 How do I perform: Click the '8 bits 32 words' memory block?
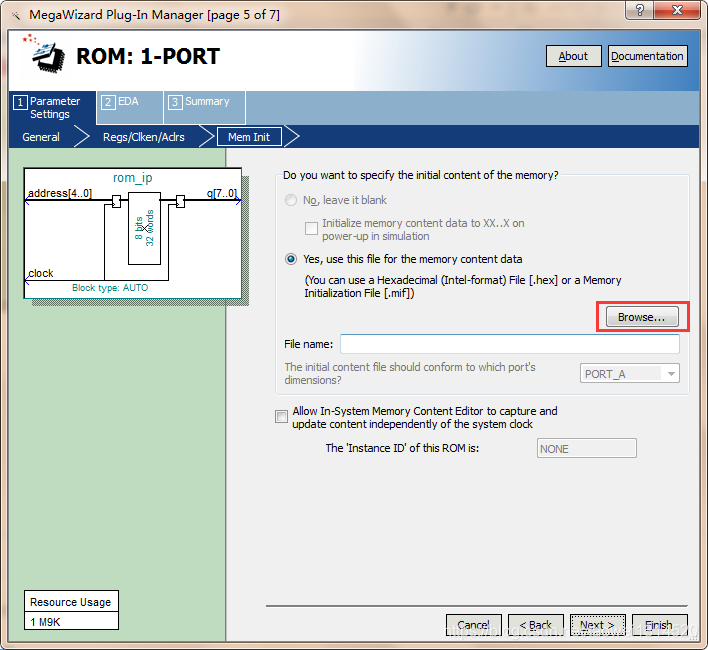pos(144,228)
